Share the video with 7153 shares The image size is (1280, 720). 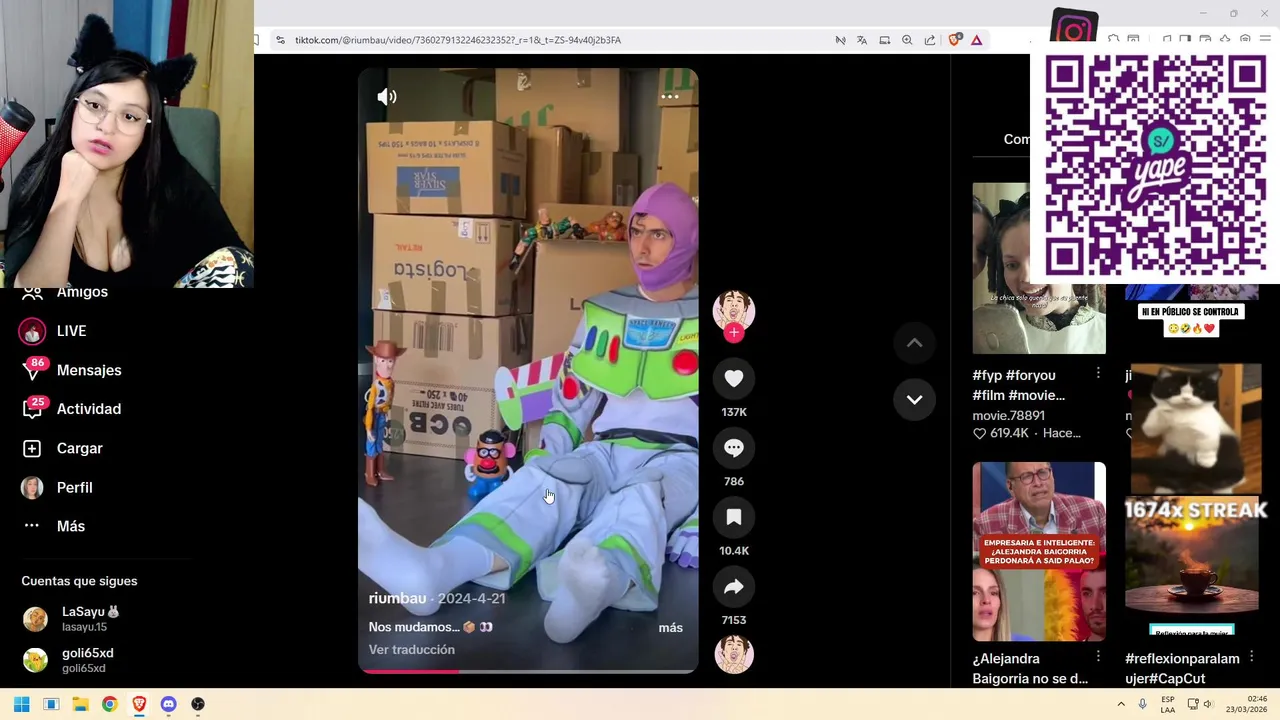[x=734, y=587]
